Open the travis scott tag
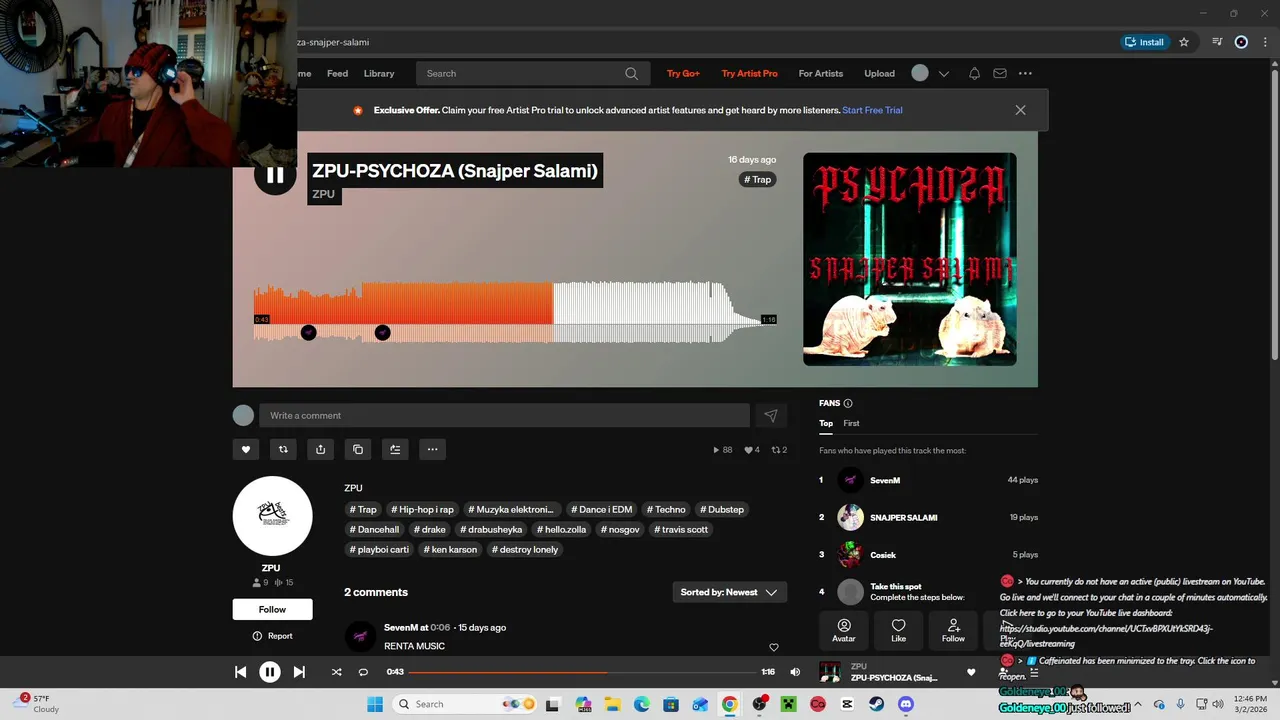 pos(680,529)
